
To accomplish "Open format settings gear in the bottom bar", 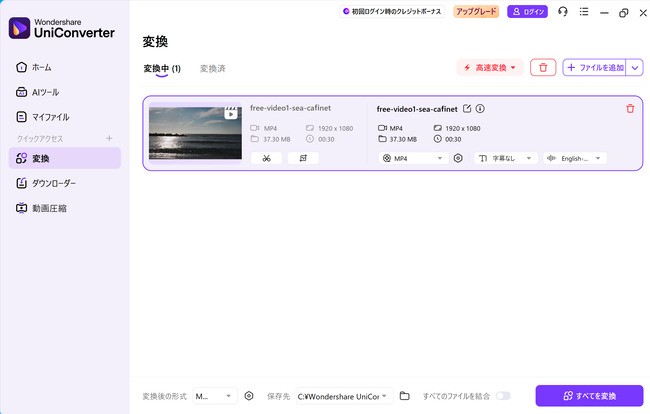I will 249,396.
